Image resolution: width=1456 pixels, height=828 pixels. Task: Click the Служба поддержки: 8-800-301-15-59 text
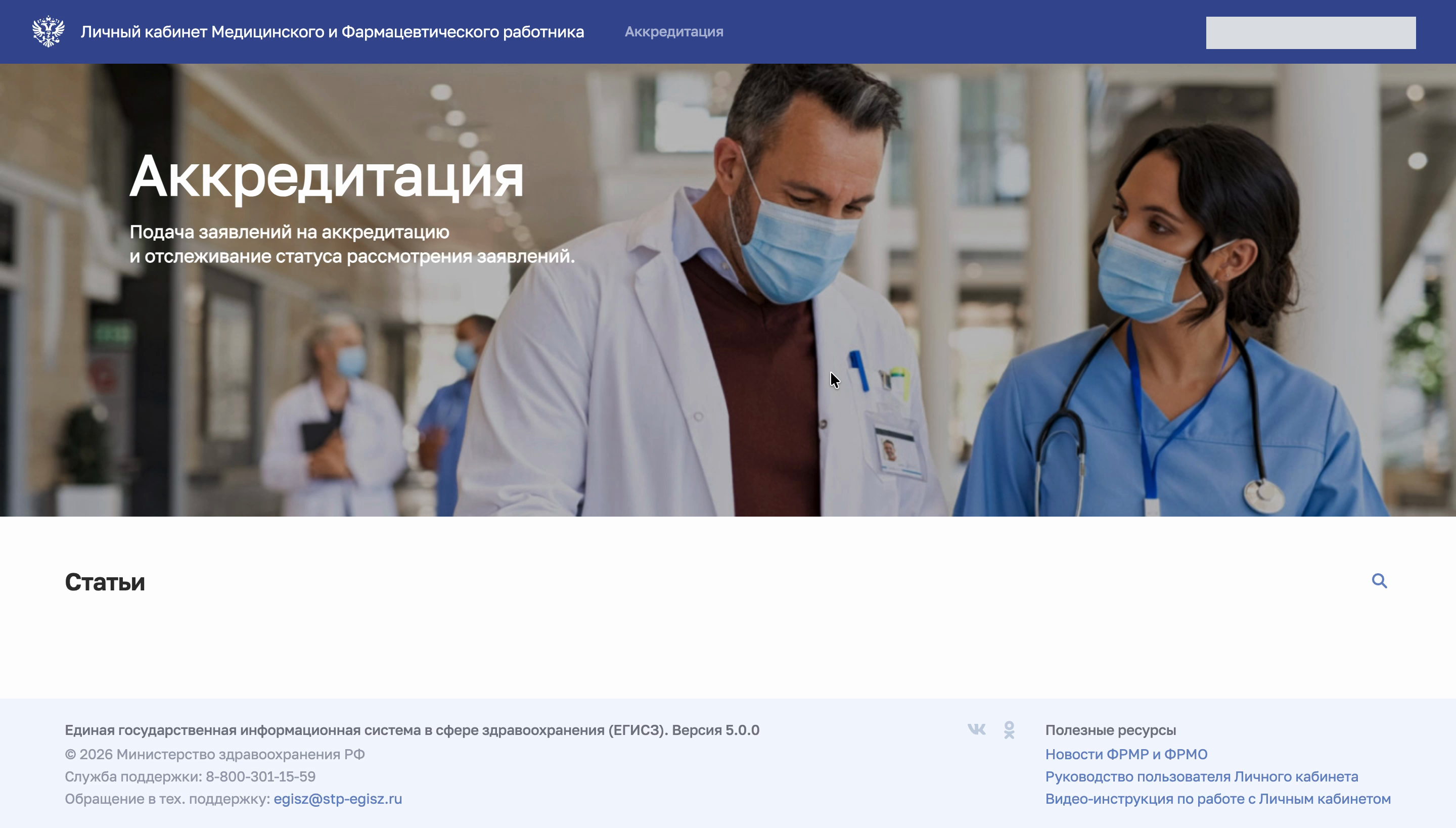[x=190, y=776]
